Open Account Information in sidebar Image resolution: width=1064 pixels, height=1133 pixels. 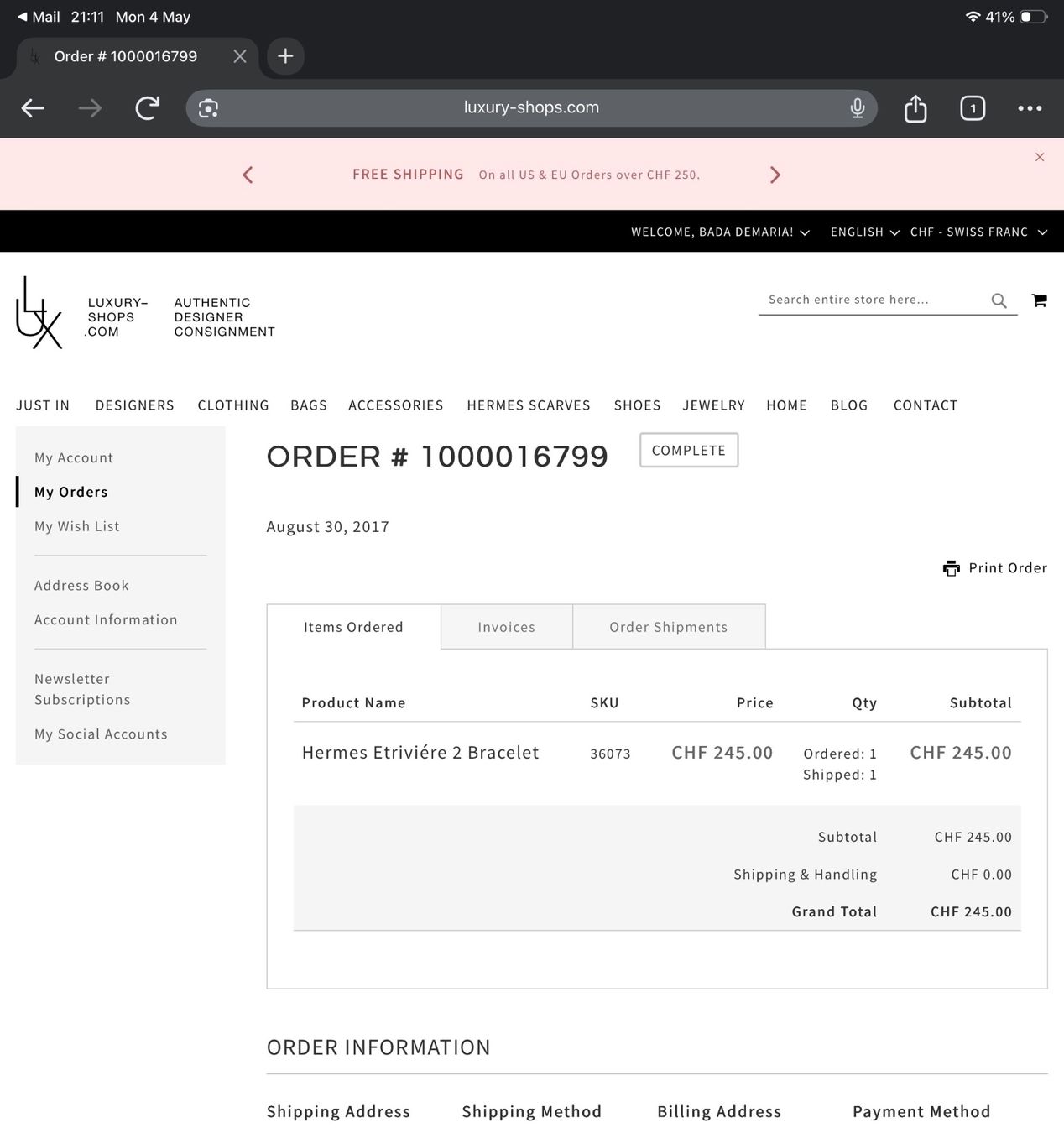point(106,620)
